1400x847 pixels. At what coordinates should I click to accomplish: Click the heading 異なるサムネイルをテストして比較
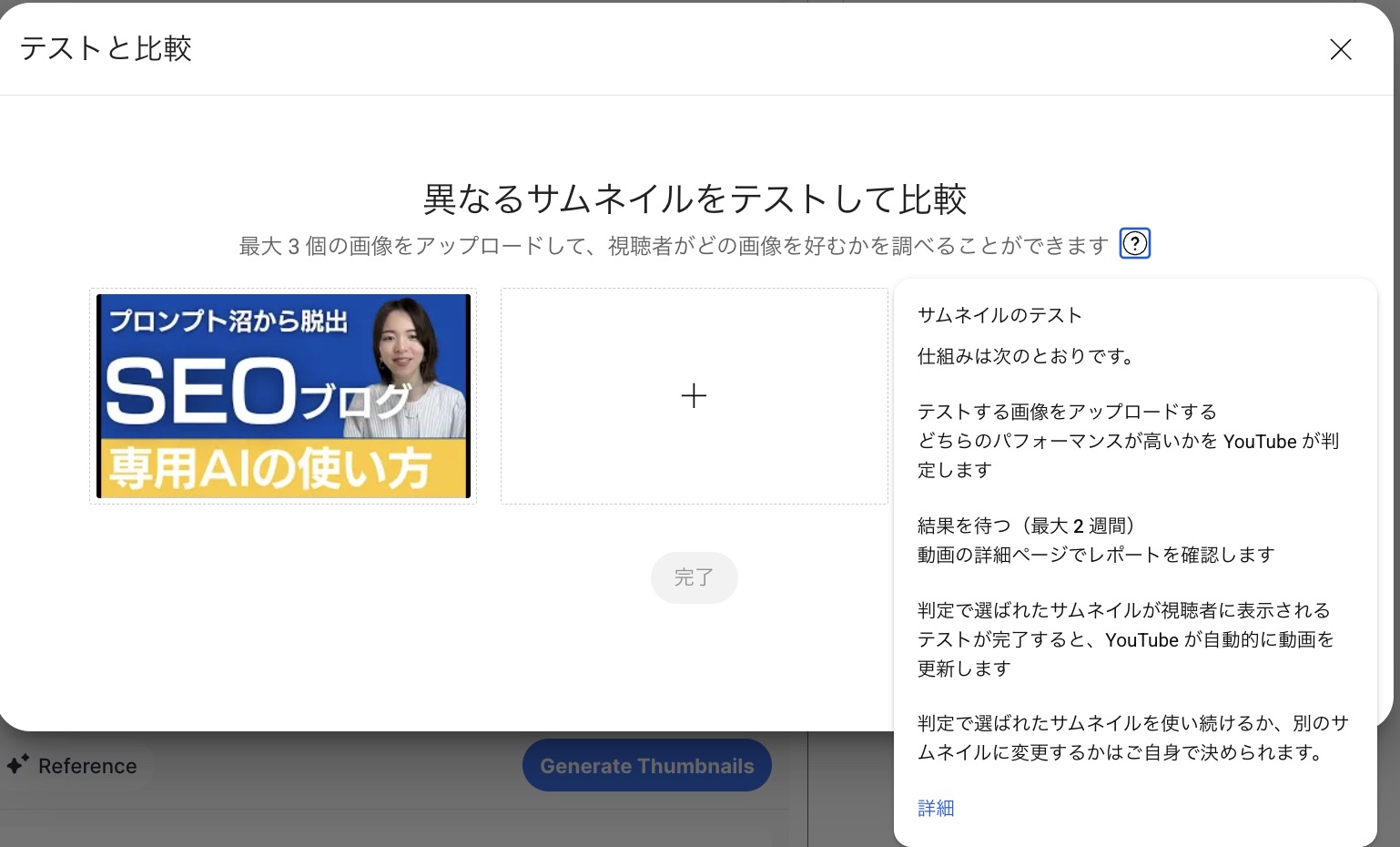[x=695, y=199]
